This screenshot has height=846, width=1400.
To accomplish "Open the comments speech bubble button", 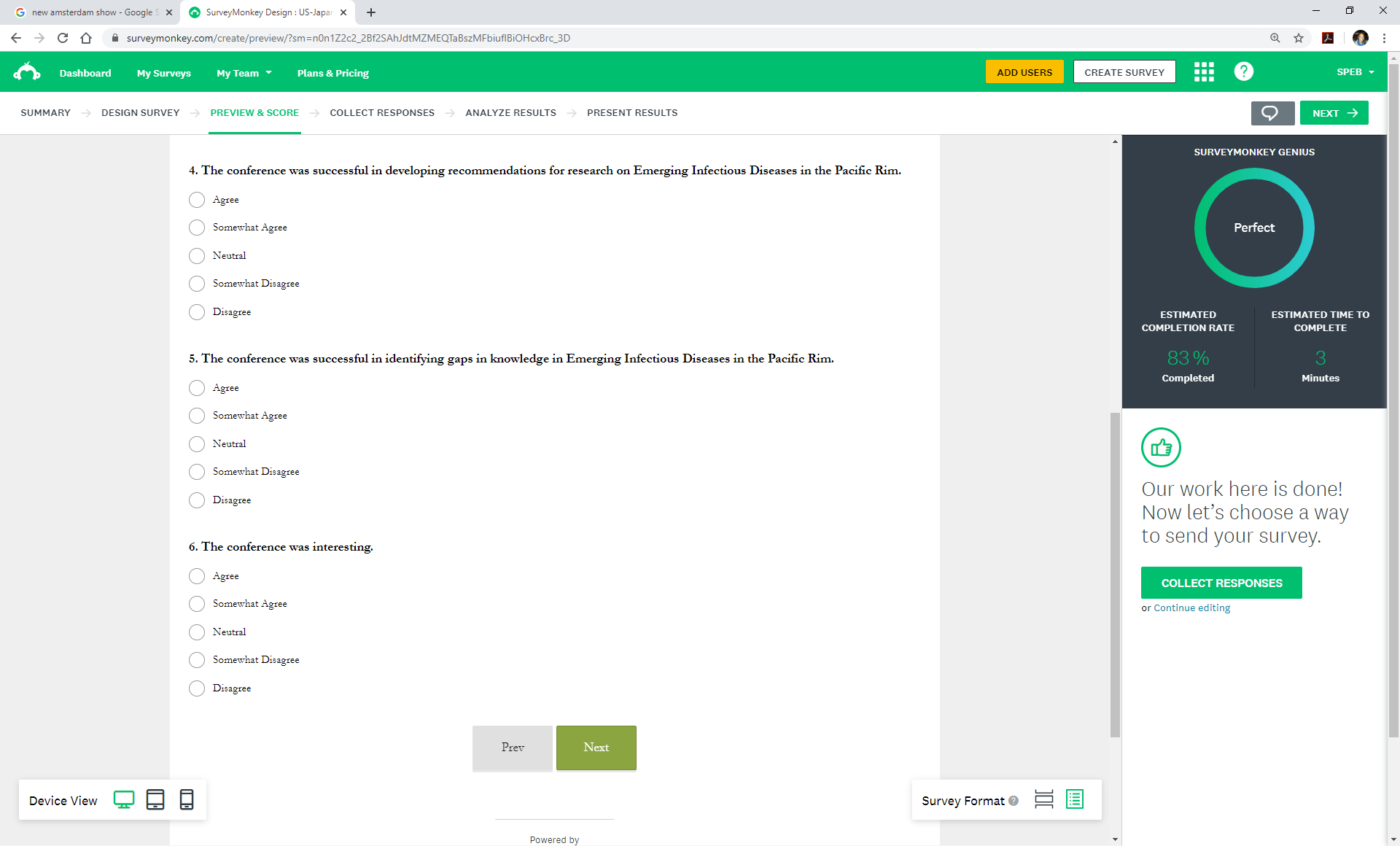I will [x=1272, y=113].
